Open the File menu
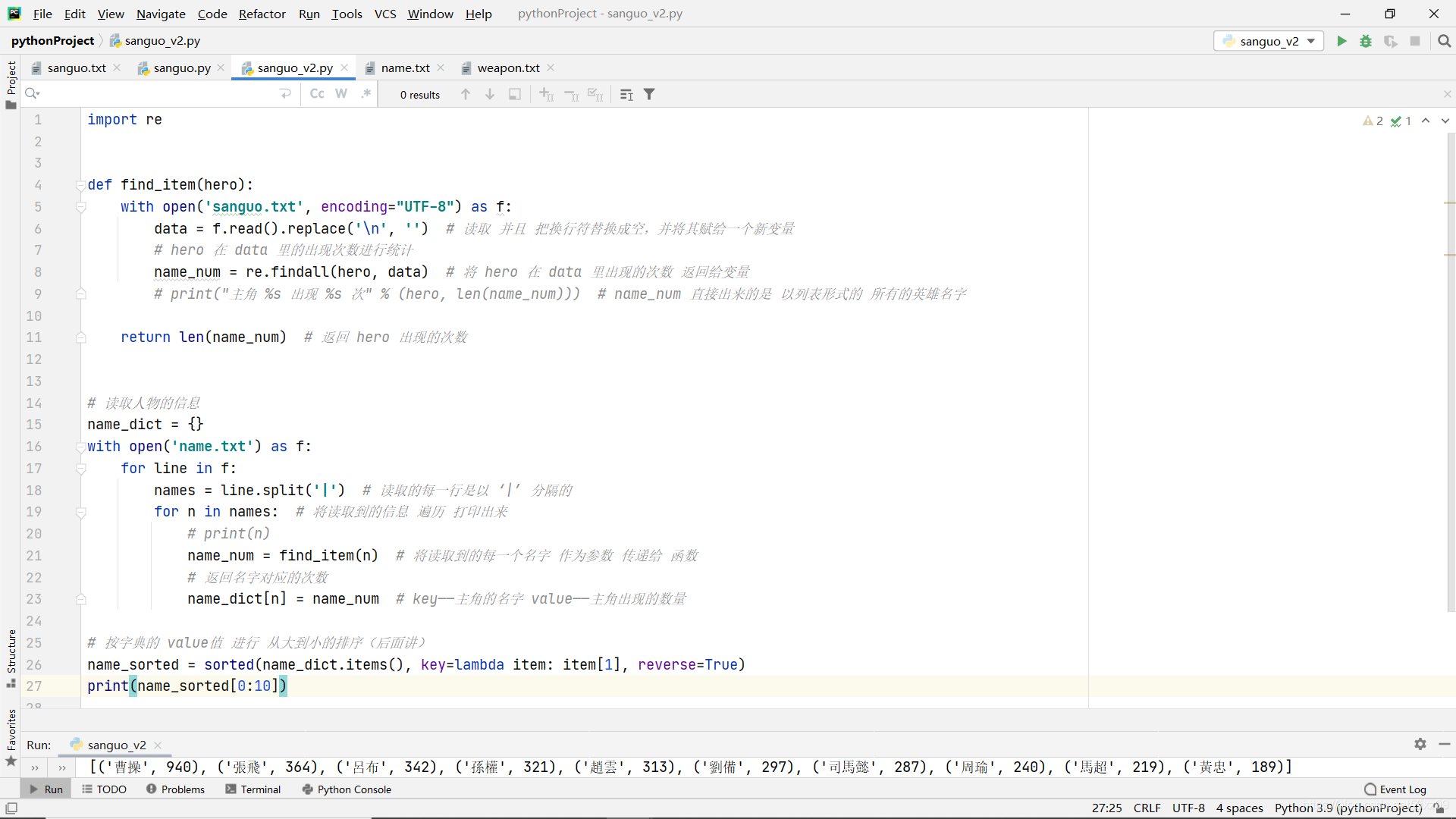Screen dimensions: 1456x819 (x=42, y=14)
